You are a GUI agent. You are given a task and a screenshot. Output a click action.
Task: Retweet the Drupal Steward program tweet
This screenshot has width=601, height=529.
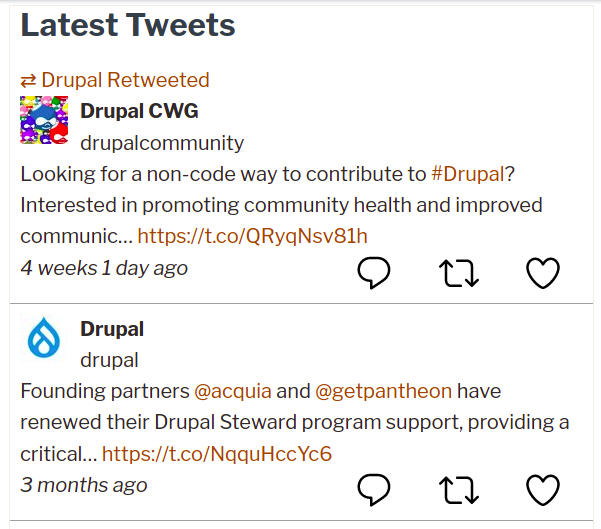point(459,489)
